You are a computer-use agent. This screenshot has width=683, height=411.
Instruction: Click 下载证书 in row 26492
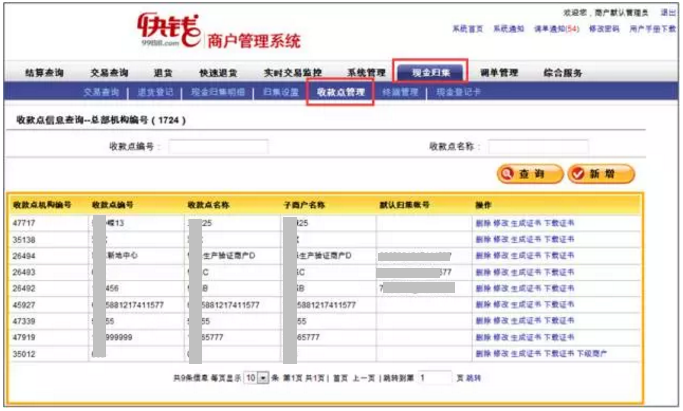[559, 288]
